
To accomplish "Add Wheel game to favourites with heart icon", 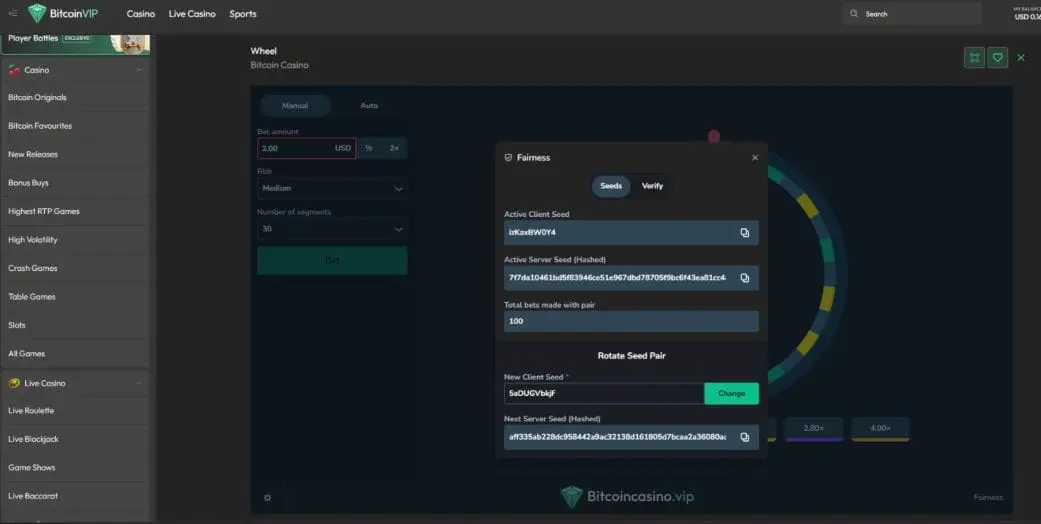I will [997, 58].
